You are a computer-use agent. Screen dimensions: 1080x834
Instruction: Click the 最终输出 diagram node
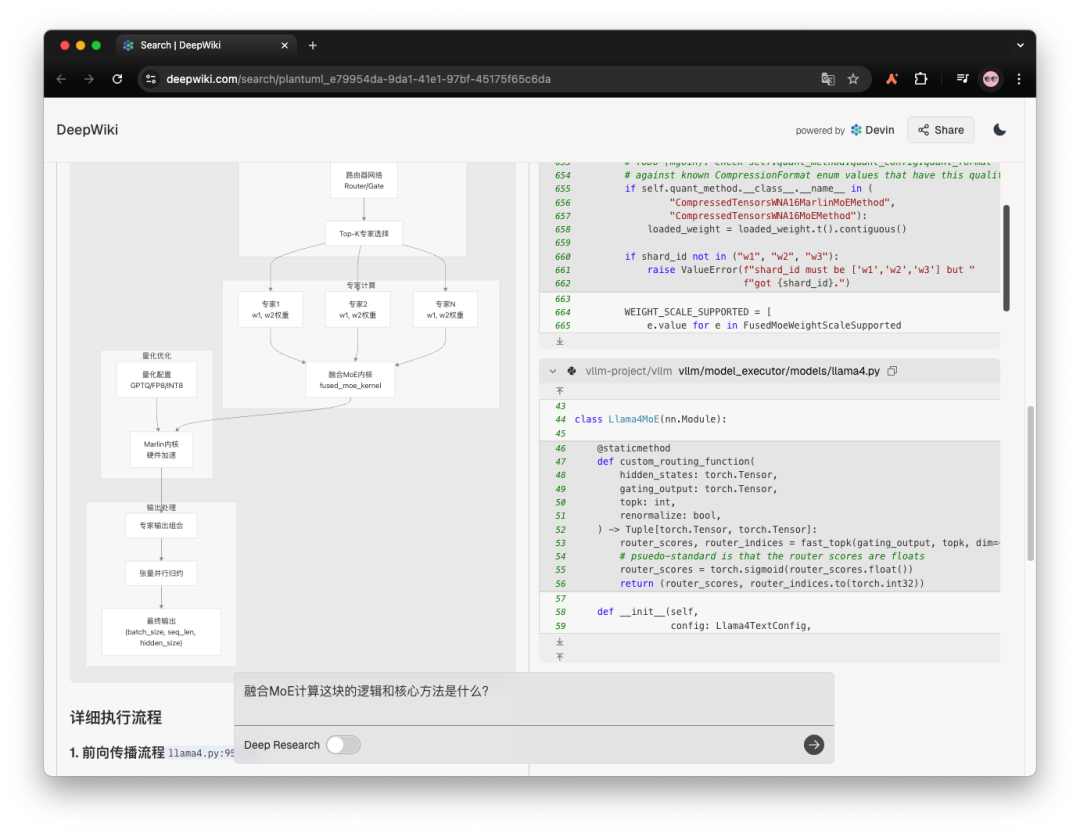[x=161, y=632]
